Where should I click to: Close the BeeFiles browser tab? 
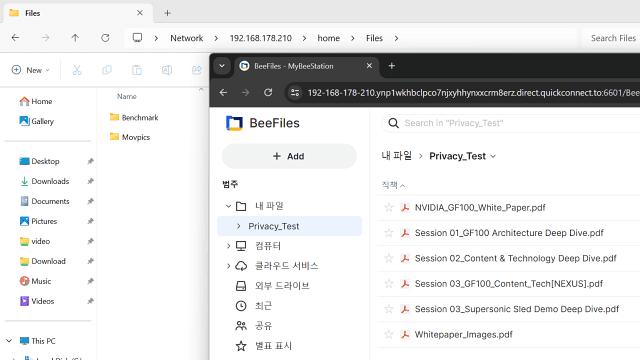(x=369, y=66)
